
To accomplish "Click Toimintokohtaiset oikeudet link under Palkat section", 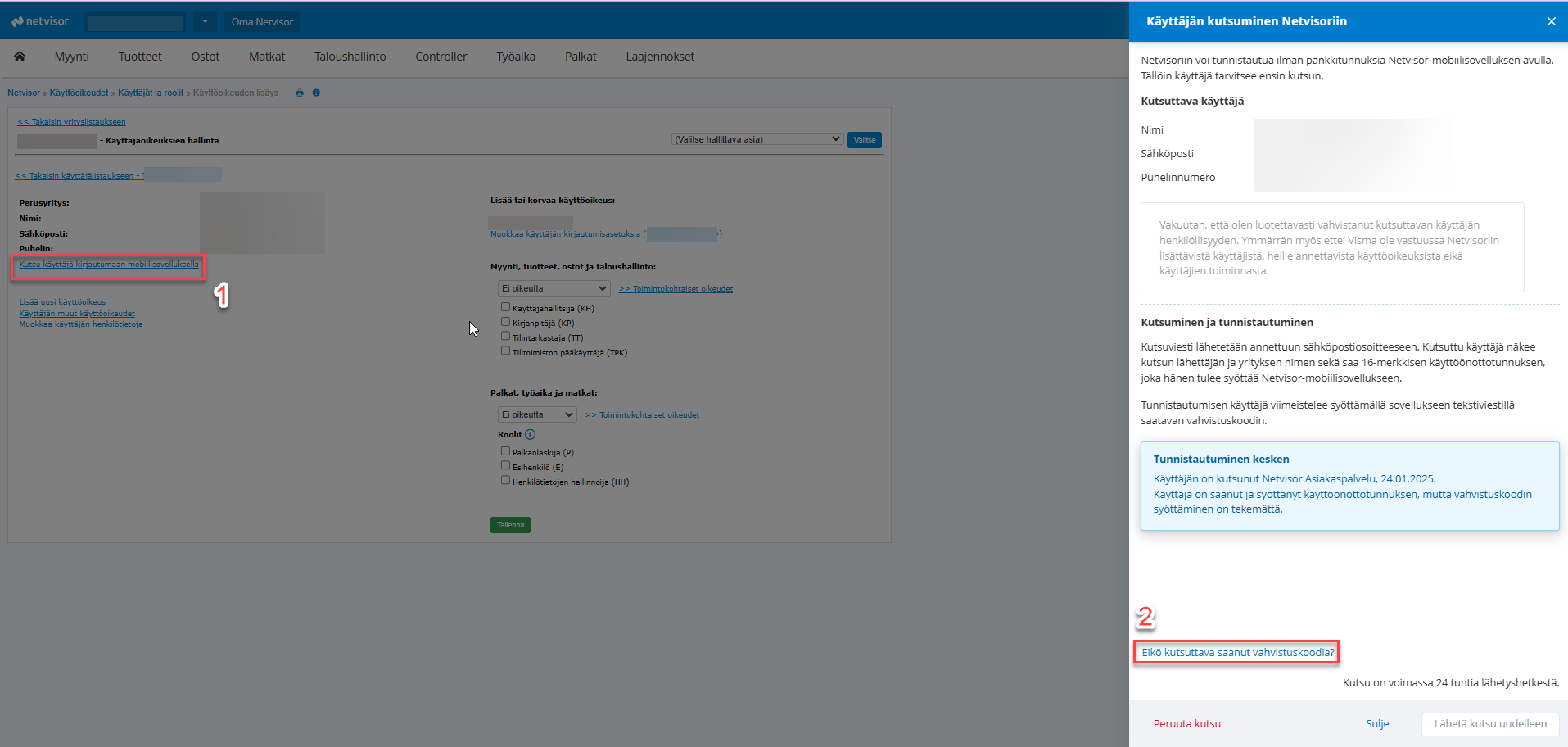I will (642, 415).
